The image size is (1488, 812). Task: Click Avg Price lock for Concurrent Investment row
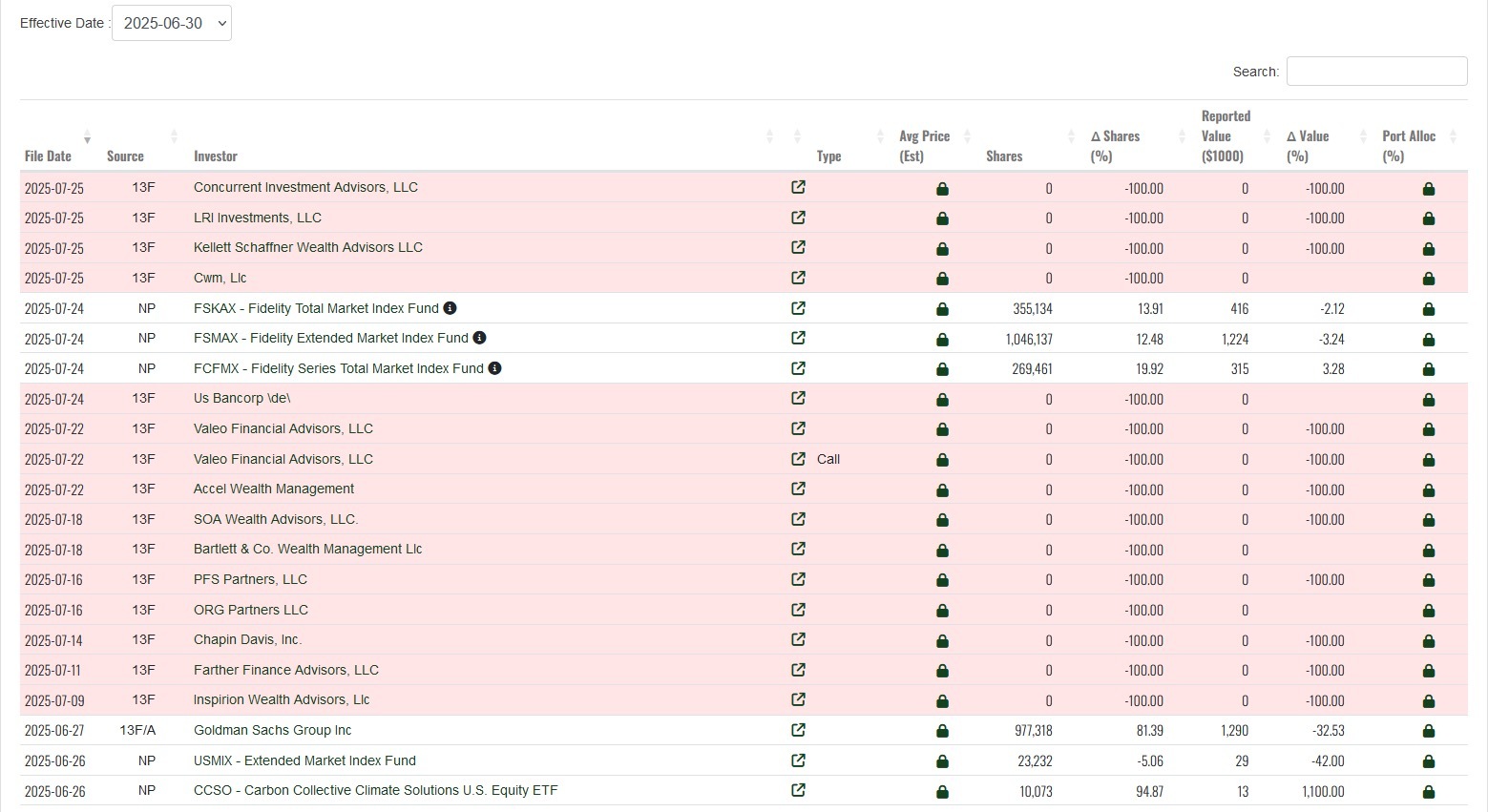pyautogui.click(x=942, y=188)
